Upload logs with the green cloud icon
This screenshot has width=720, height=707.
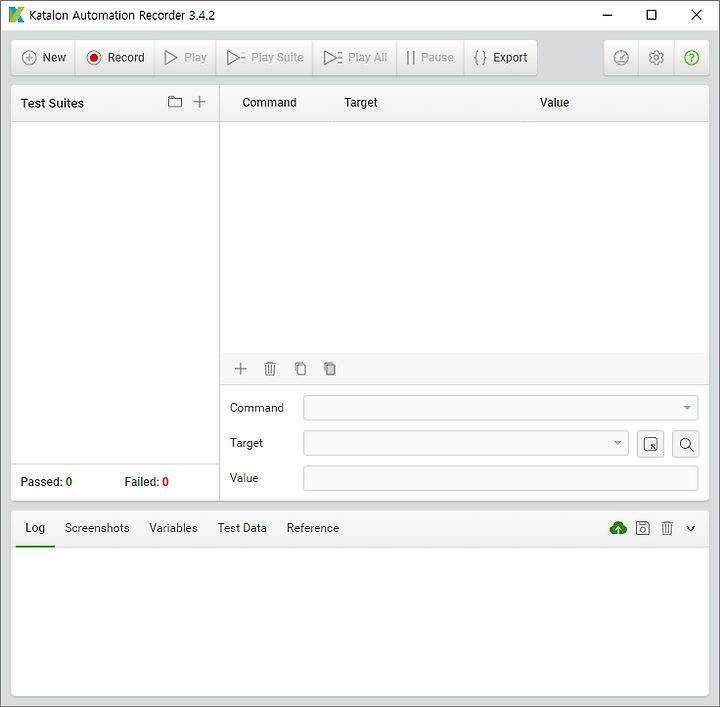618,528
